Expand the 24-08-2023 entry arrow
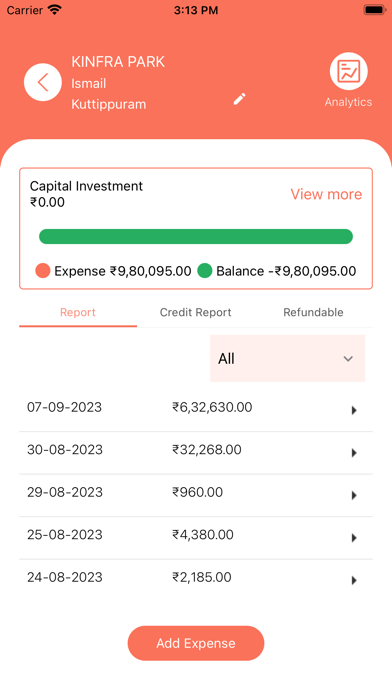Screen dimensions: 392x696 click(x=354, y=580)
